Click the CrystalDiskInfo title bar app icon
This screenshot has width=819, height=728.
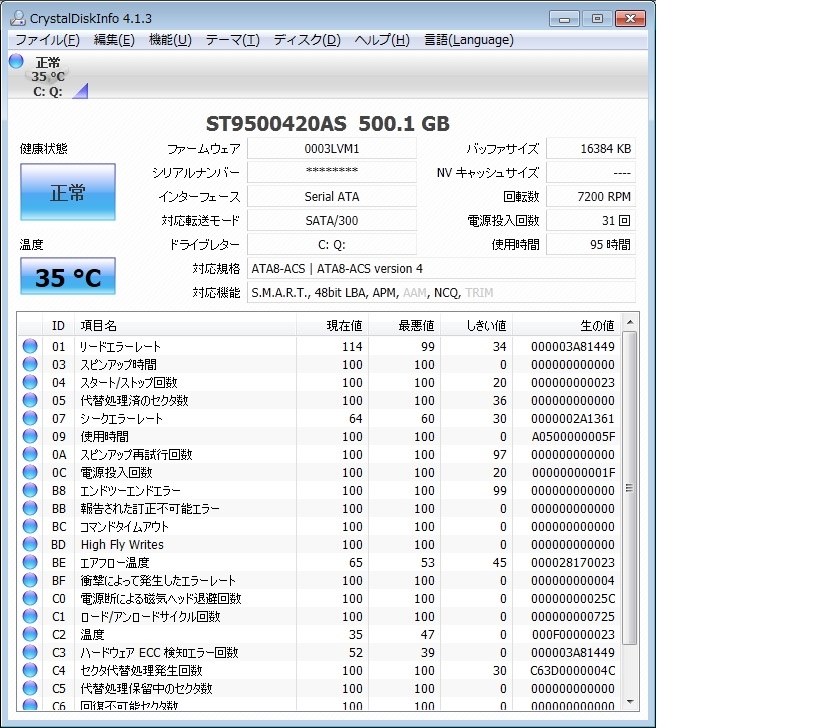tap(18, 18)
